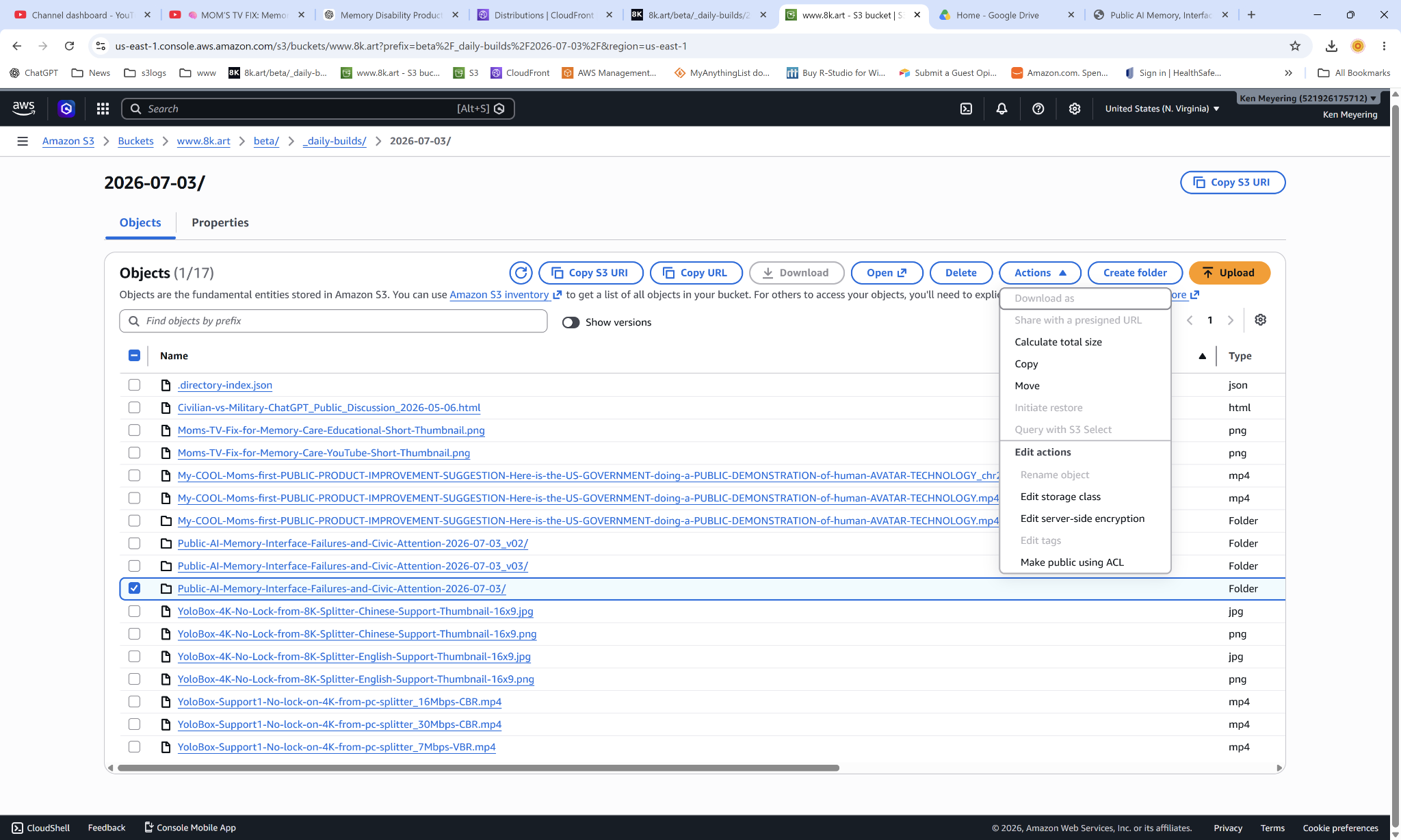Click the top-right Copy S3 URI button
Screen dimensions: 1401x840
(1232, 183)
